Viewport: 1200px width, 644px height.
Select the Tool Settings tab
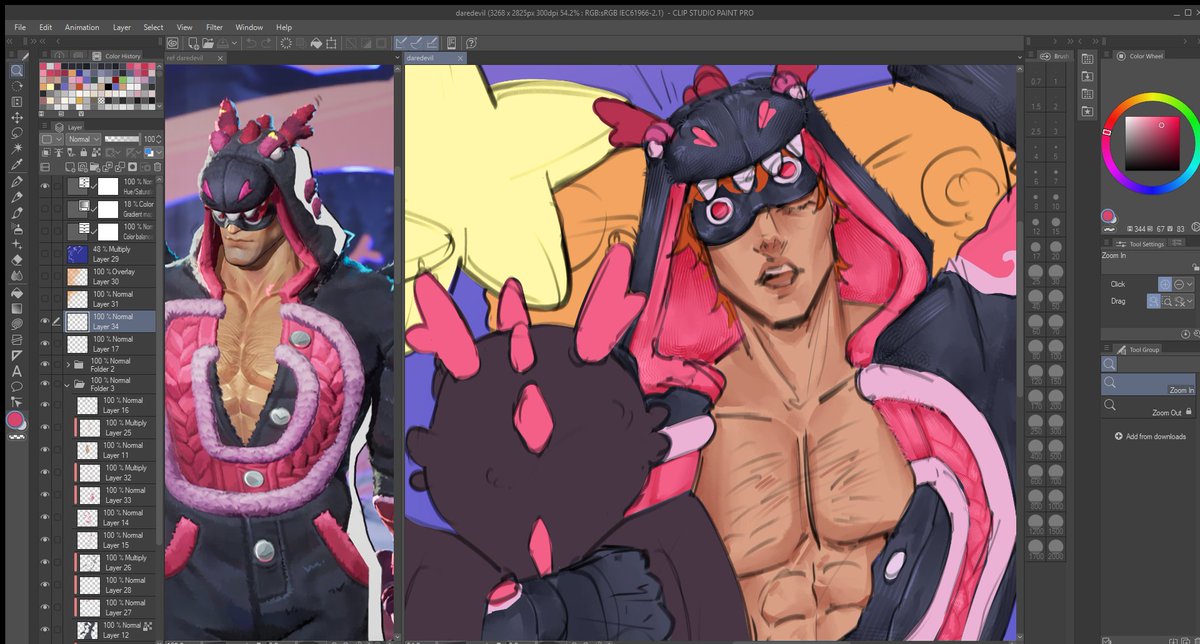click(x=1141, y=243)
